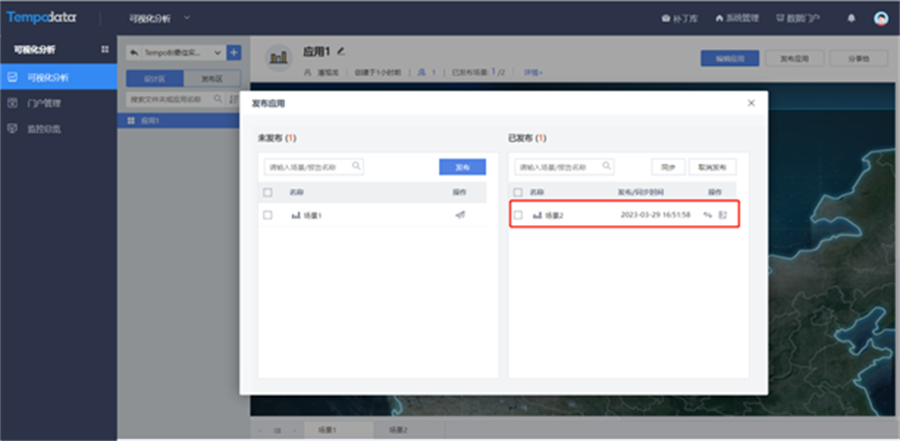Click the 应用1 app thumbnail icon
This screenshot has width=900, height=441.
pos(279,57)
